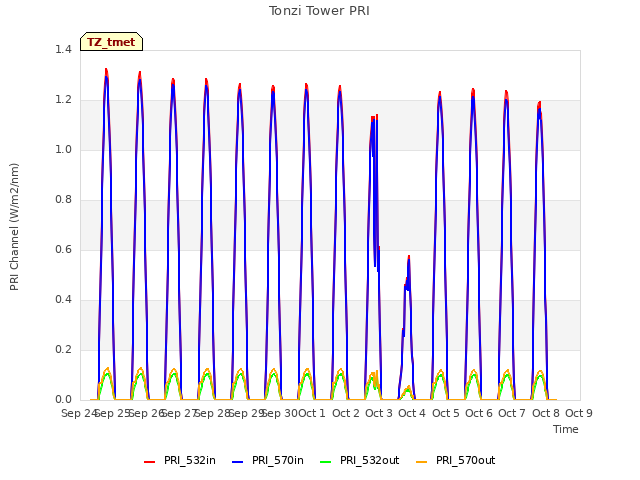Viewport: 640px width, 480px height.
Task: Toggle the PRI_570out legend entry
Action: pos(456,460)
